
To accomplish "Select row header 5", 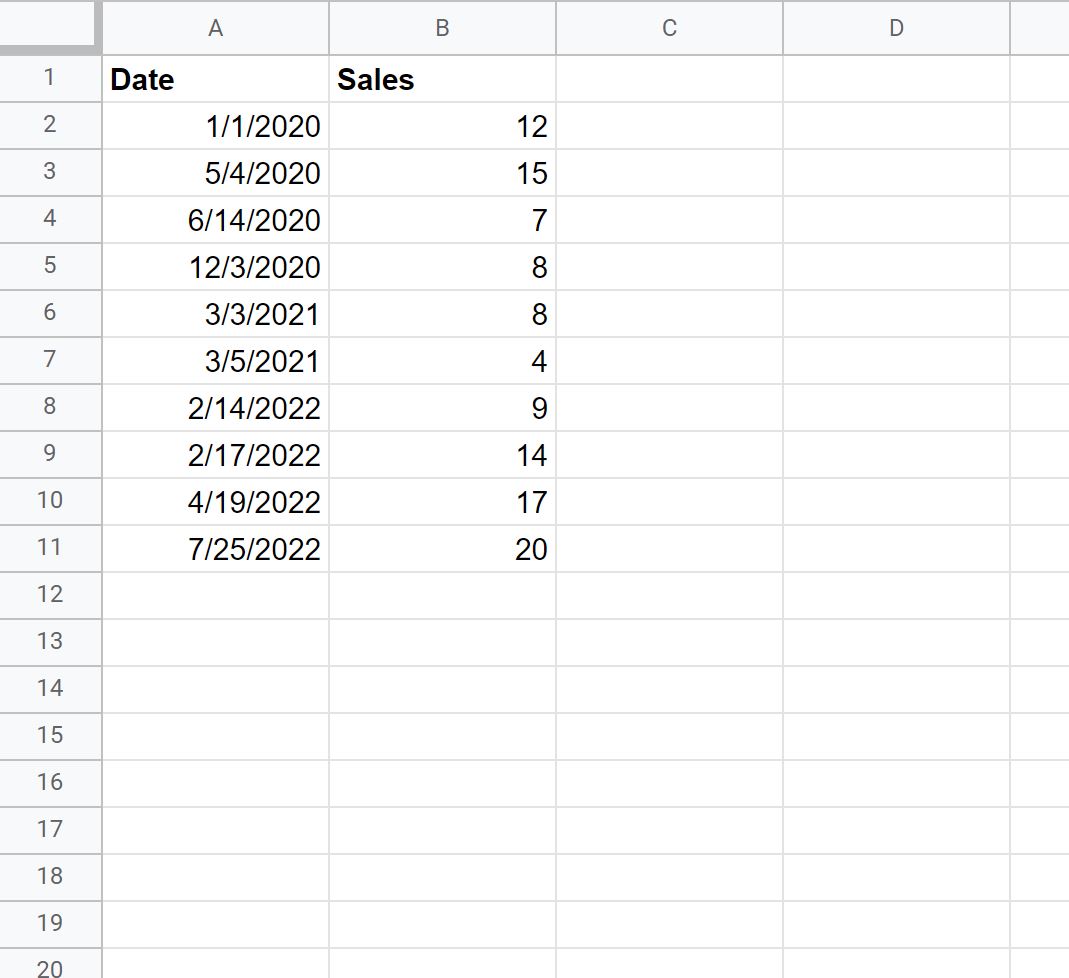I will click(x=50, y=267).
